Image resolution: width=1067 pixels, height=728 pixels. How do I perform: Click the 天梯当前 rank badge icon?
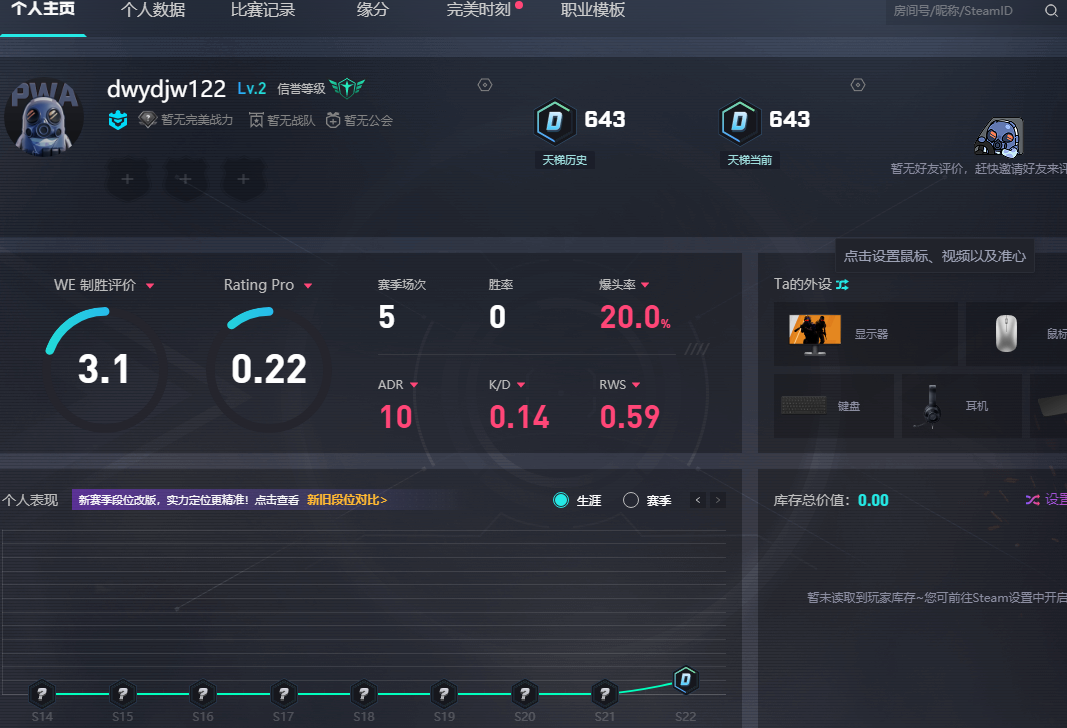coord(739,122)
